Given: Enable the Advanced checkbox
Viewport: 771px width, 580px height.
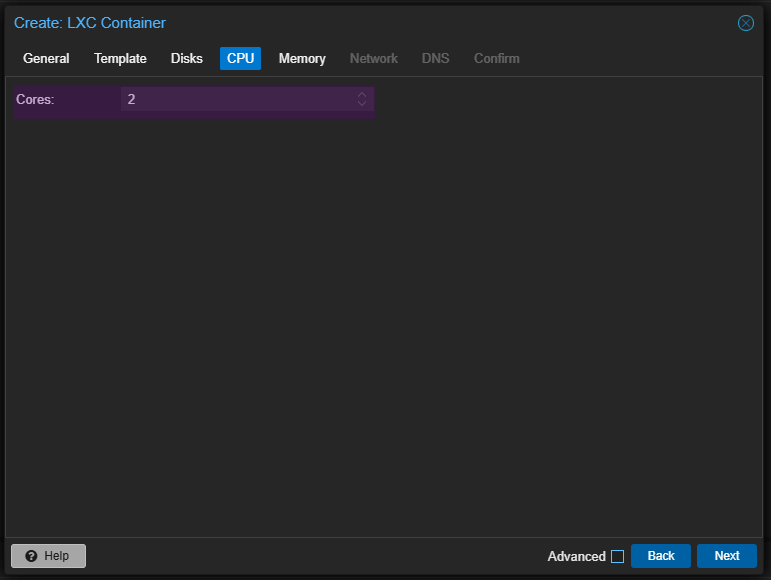Looking at the screenshot, I should coord(617,556).
